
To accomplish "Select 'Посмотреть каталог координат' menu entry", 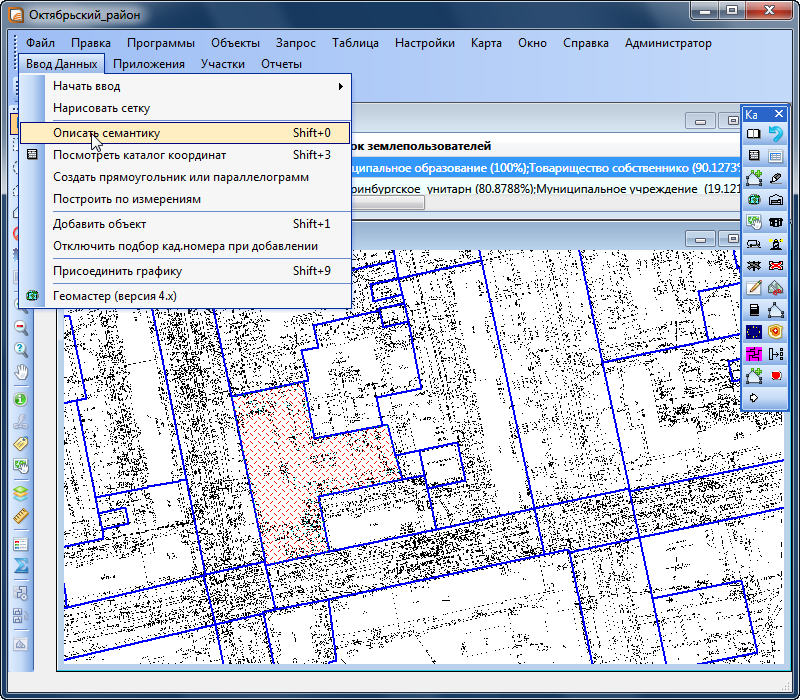I will coord(139,155).
